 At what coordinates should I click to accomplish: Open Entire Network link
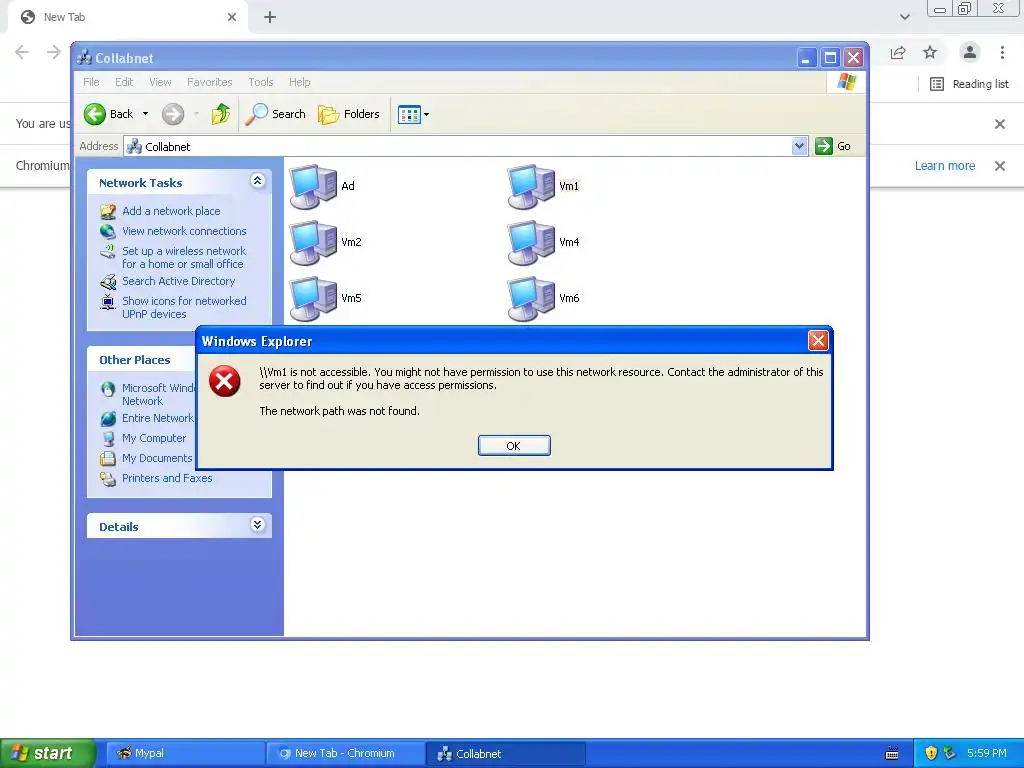[x=158, y=418]
